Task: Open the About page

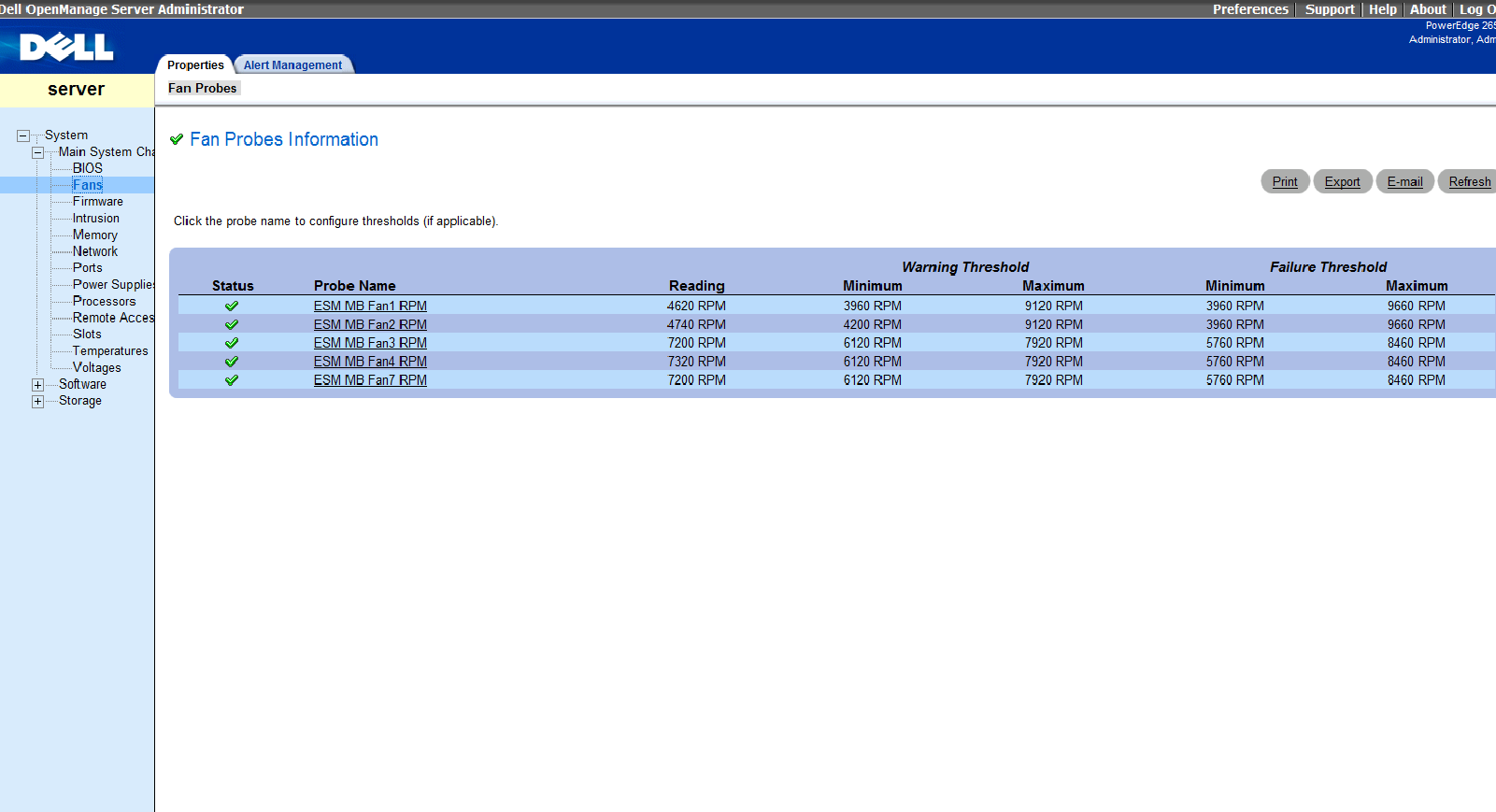Action: (1428, 9)
